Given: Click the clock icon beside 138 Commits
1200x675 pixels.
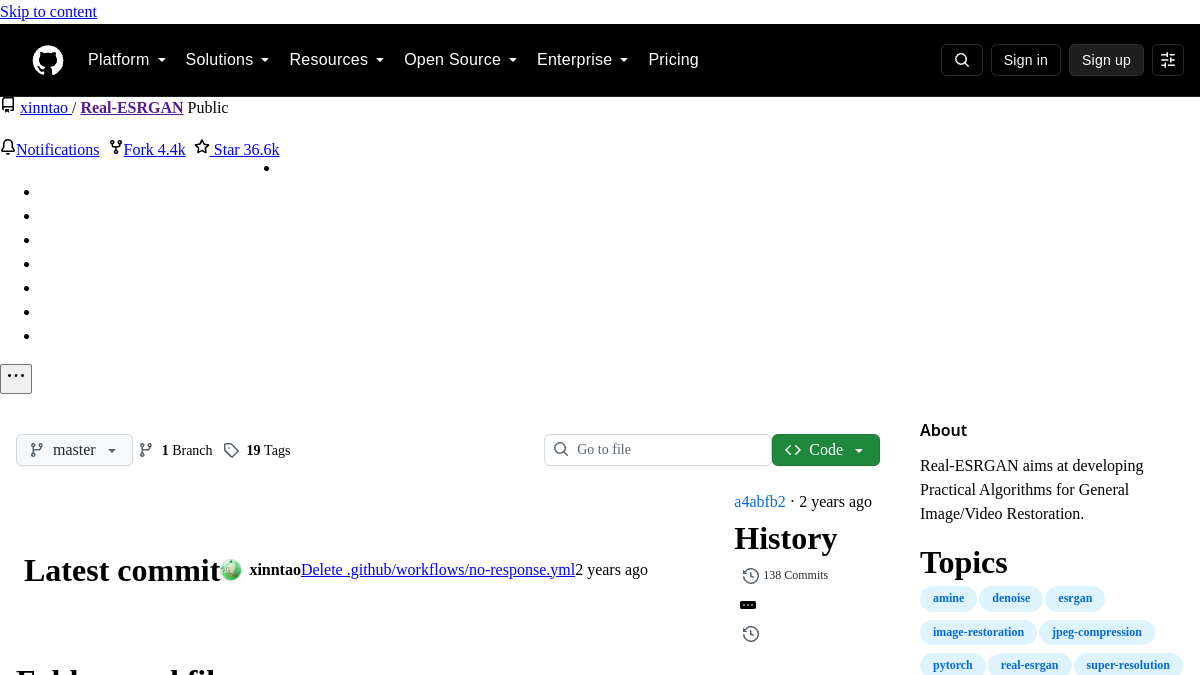Looking at the screenshot, I should pyautogui.click(x=751, y=576).
